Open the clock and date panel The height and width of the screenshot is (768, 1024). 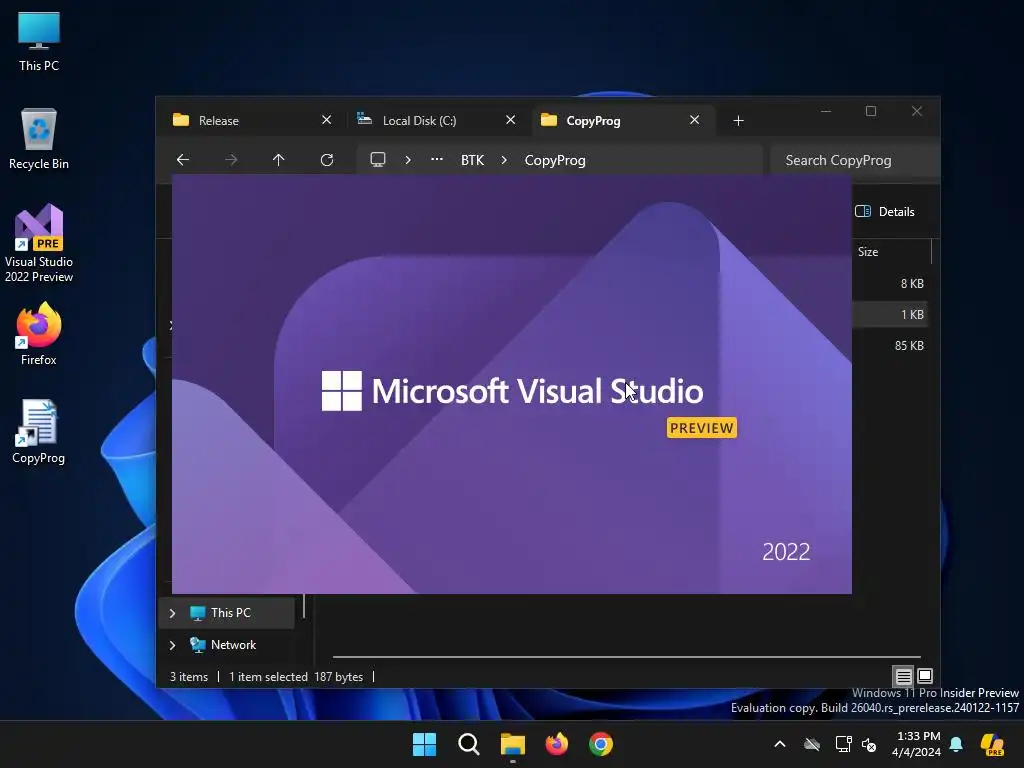coord(916,744)
